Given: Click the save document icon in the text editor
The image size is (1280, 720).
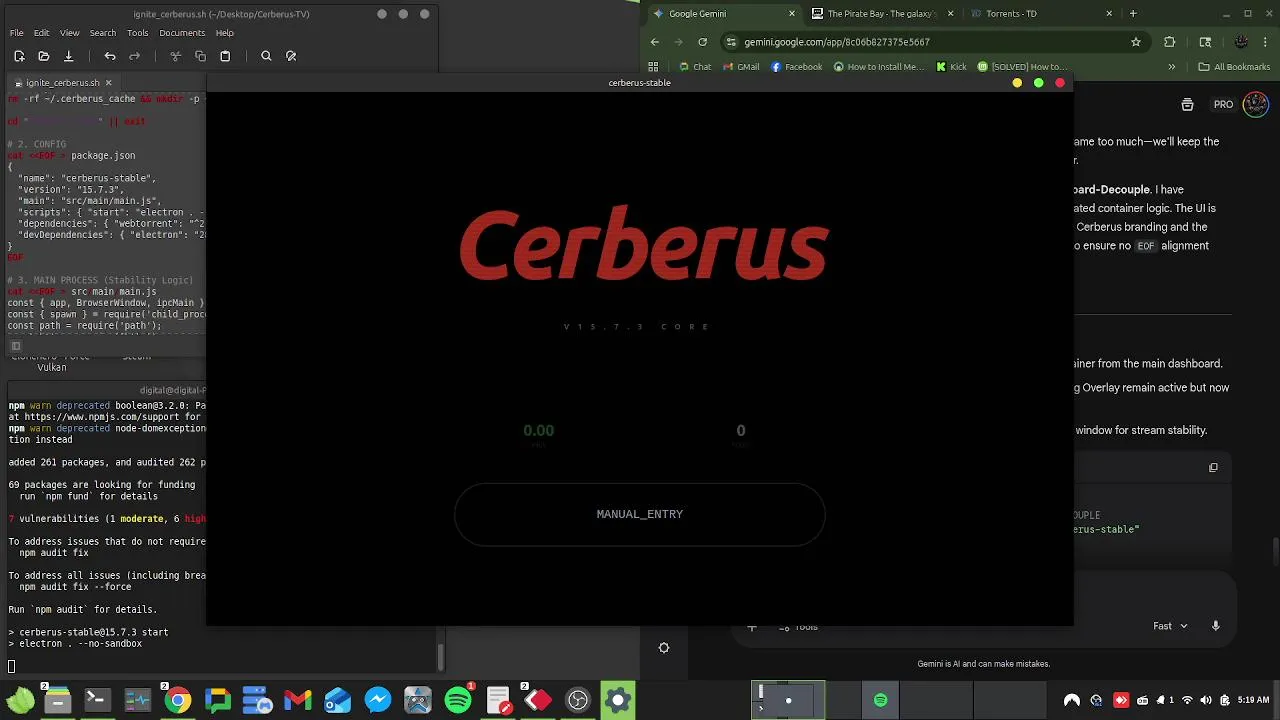Looking at the screenshot, I should (68, 56).
